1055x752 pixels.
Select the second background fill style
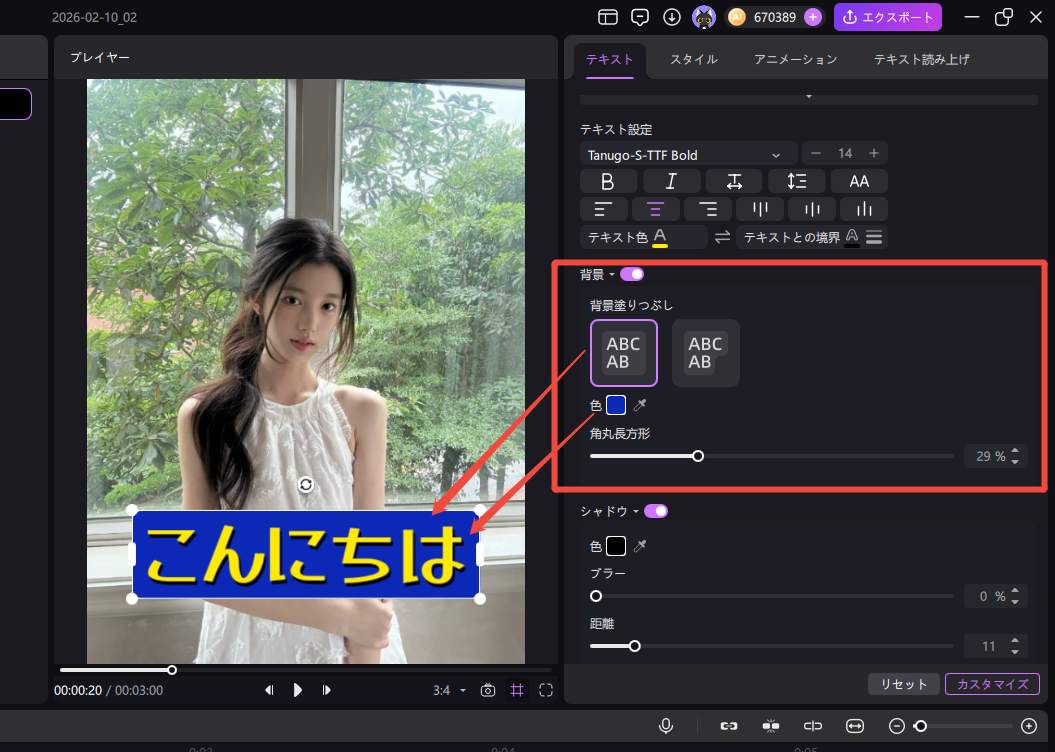click(705, 353)
